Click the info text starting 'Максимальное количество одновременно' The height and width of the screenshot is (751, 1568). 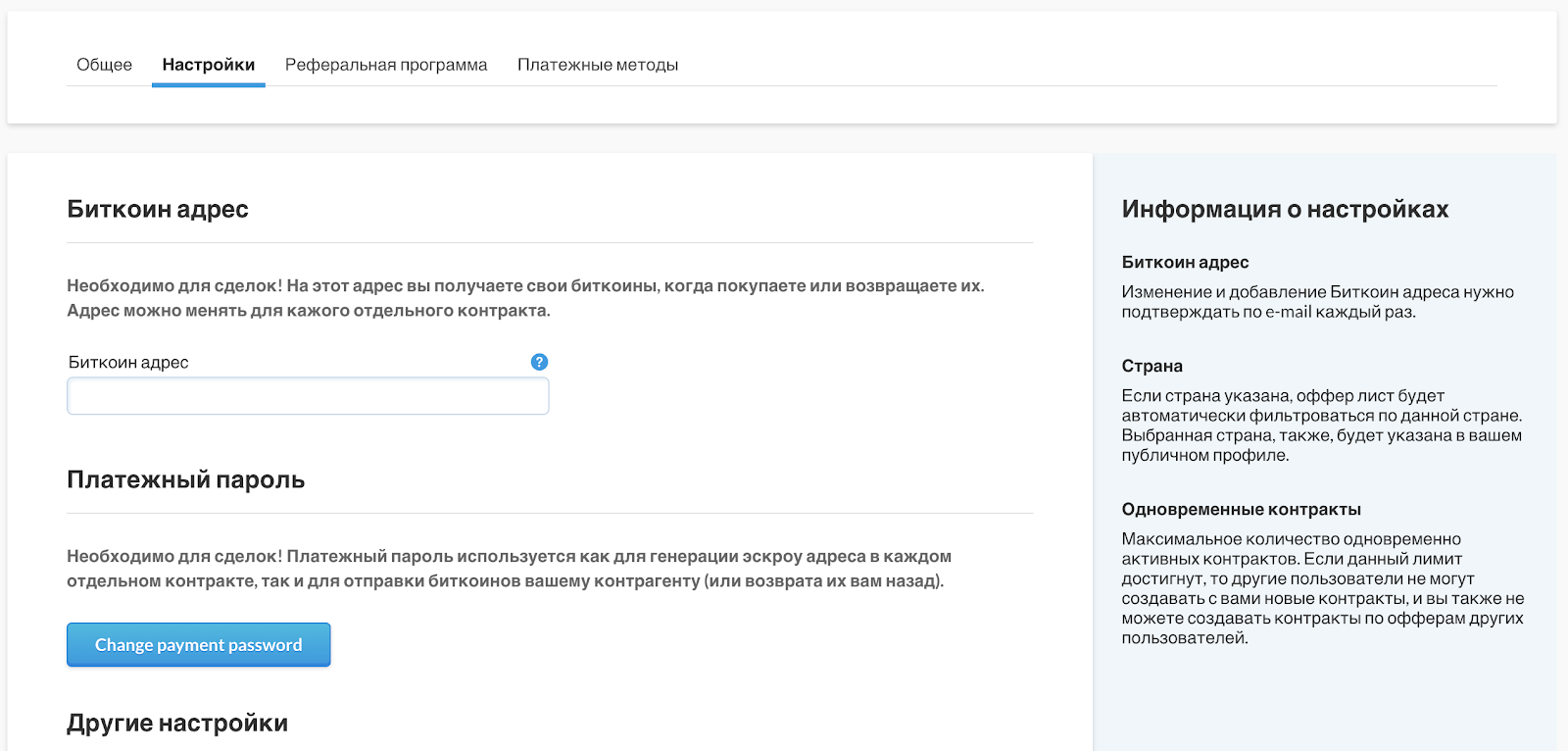pos(1322,588)
